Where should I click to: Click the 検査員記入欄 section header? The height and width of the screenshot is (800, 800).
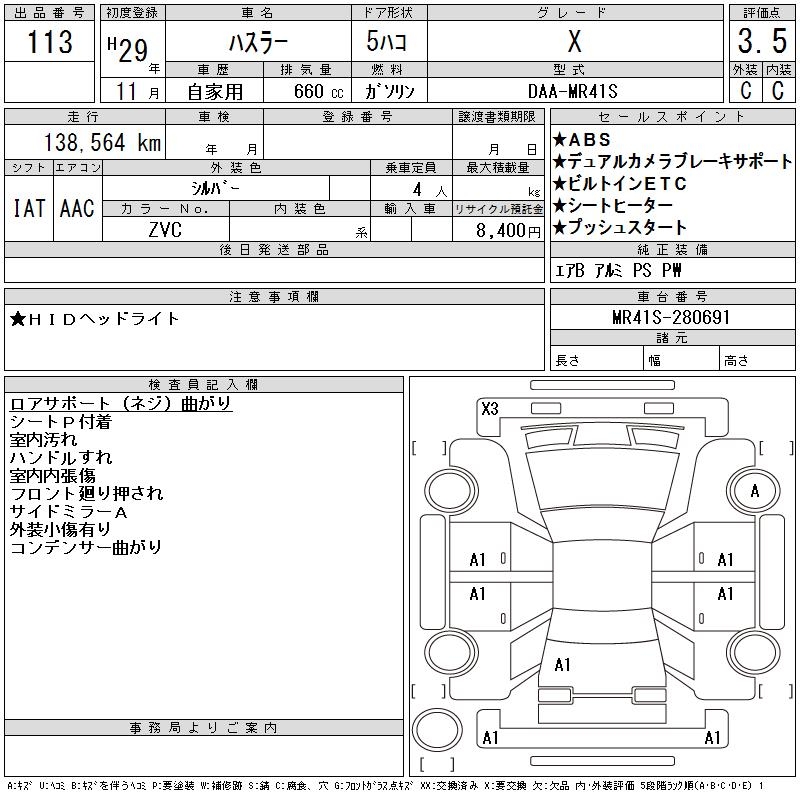[x=204, y=384]
